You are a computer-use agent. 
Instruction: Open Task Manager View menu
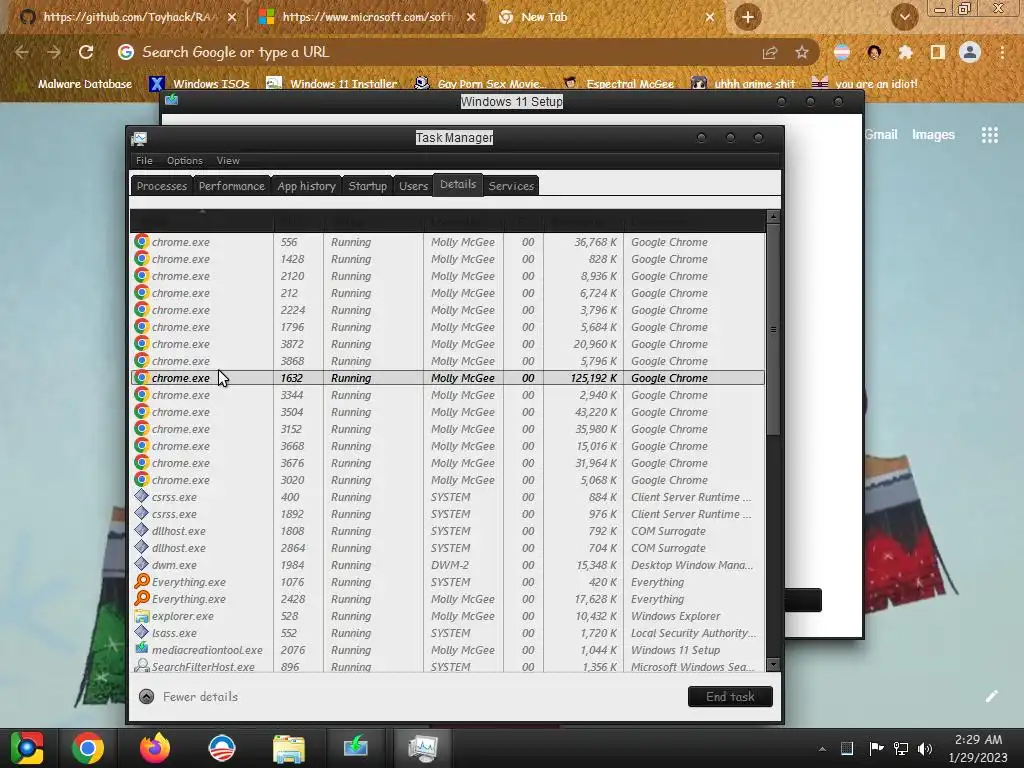coord(228,161)
